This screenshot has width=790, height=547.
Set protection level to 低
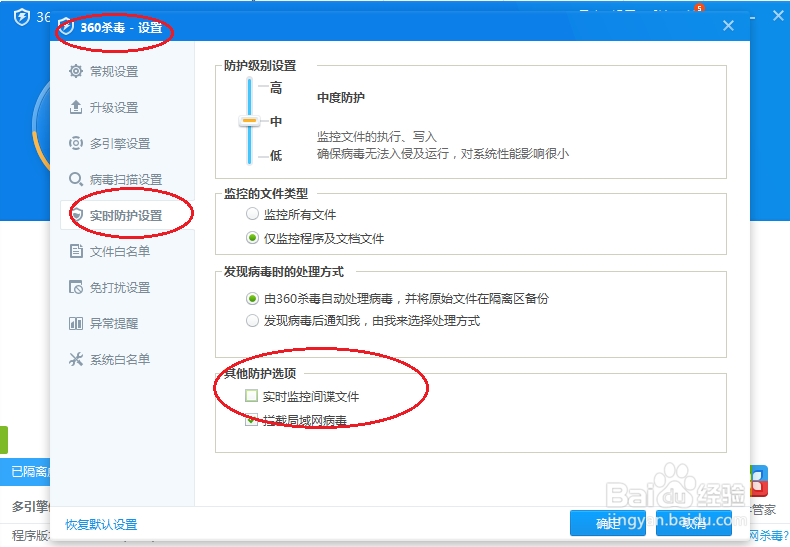276,156
